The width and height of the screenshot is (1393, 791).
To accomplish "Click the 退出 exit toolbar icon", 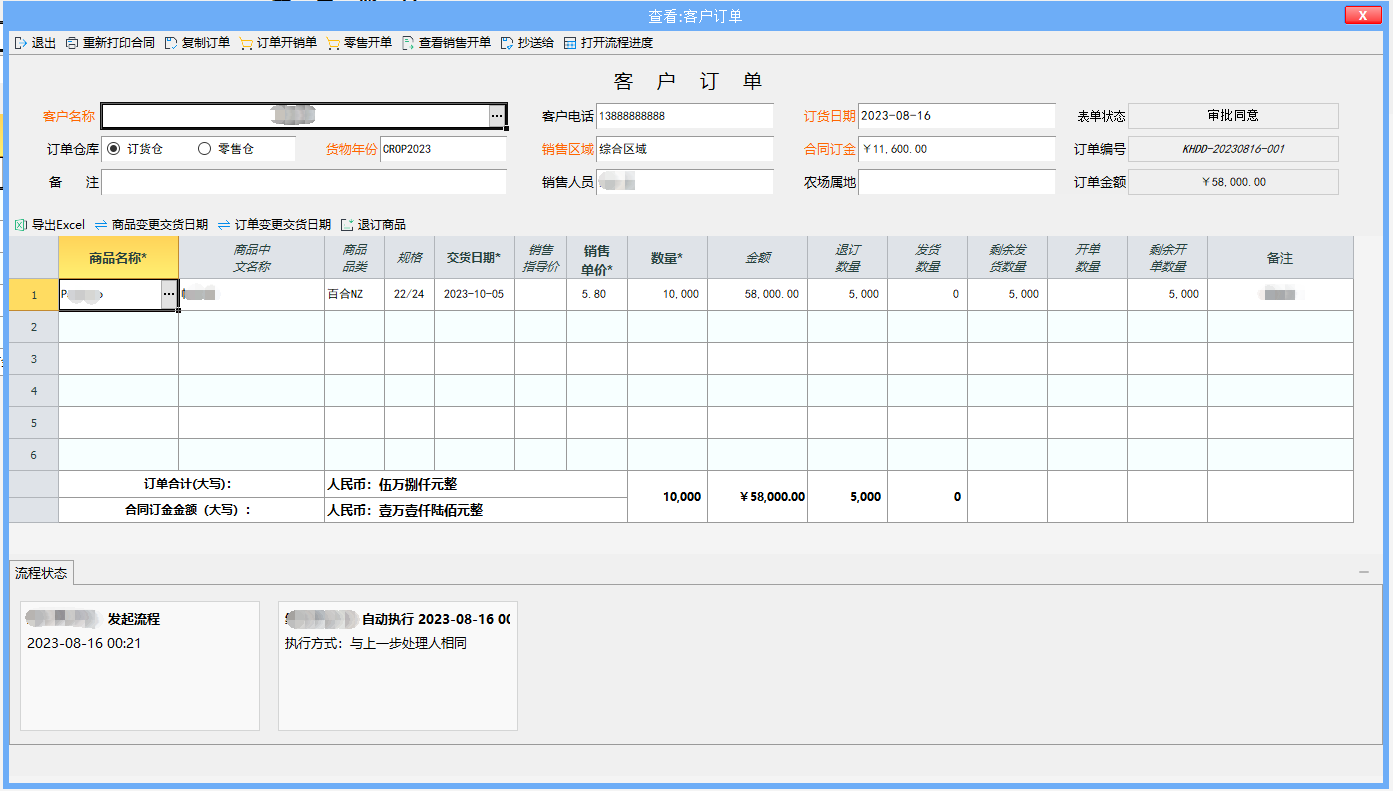I will [21, 43].
